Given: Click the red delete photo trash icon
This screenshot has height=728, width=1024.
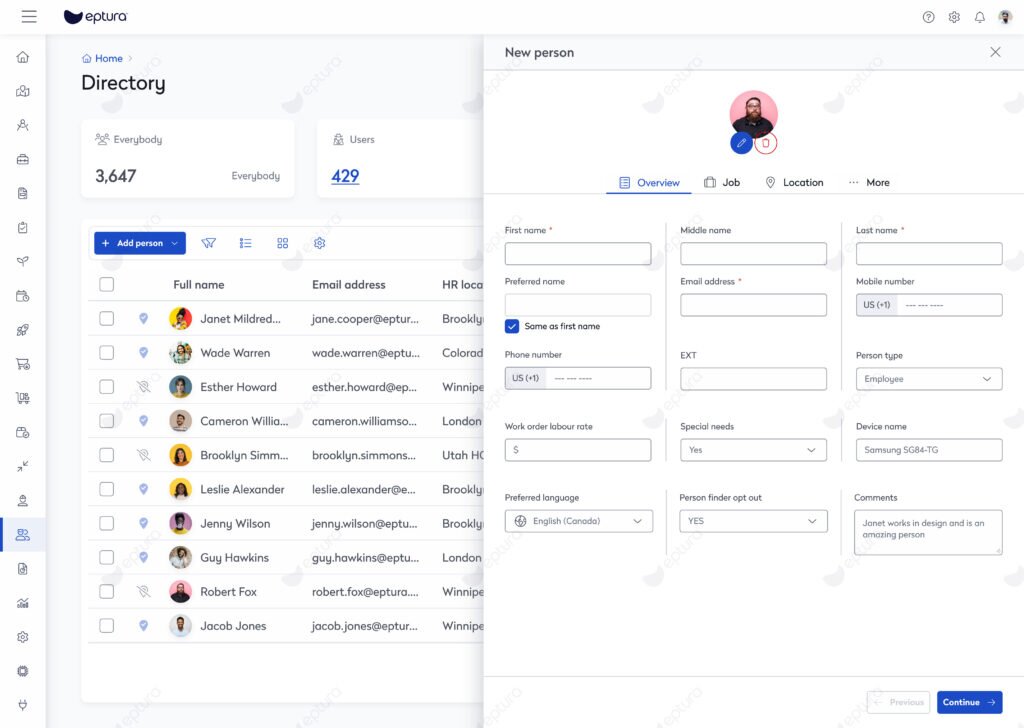Looking at the screenshot, I should [x=766, y=143].
